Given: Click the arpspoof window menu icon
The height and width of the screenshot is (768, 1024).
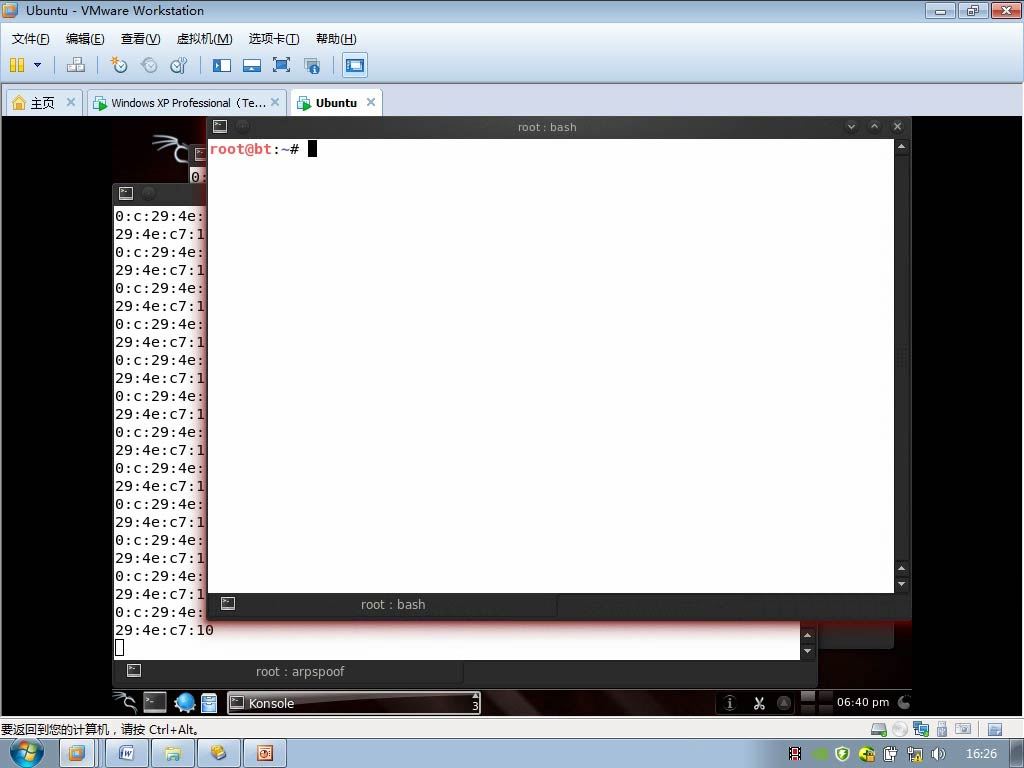Looking at the screenshot, I should (x=126, y=193).
